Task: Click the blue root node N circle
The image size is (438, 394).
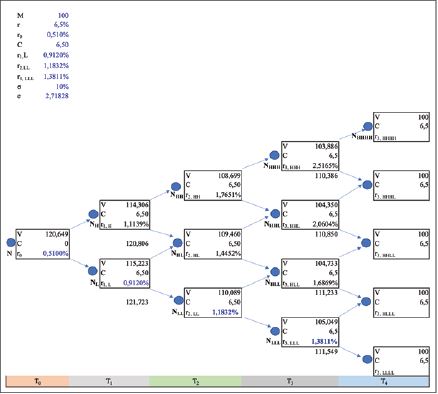Action: 11,243
